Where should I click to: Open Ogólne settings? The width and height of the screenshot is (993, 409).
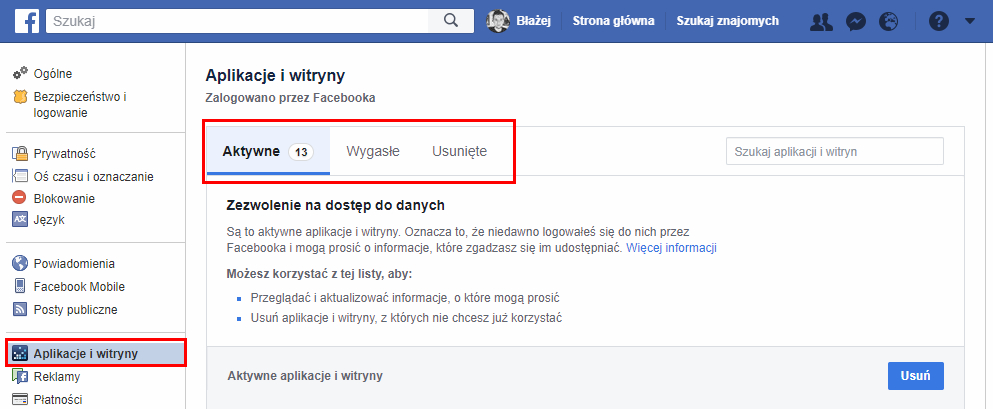(53, 73)
